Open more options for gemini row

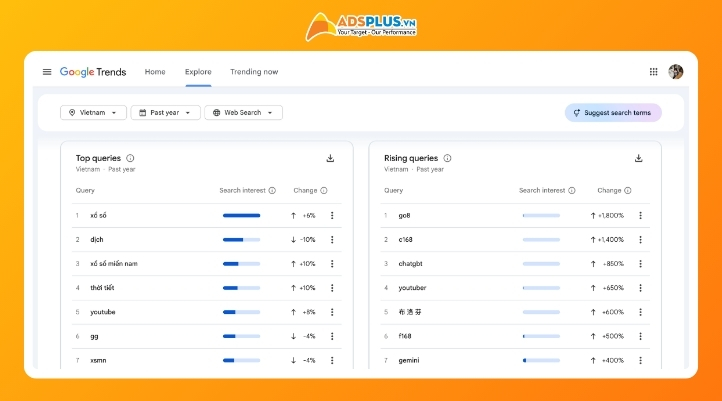click(x=640, y=360)
